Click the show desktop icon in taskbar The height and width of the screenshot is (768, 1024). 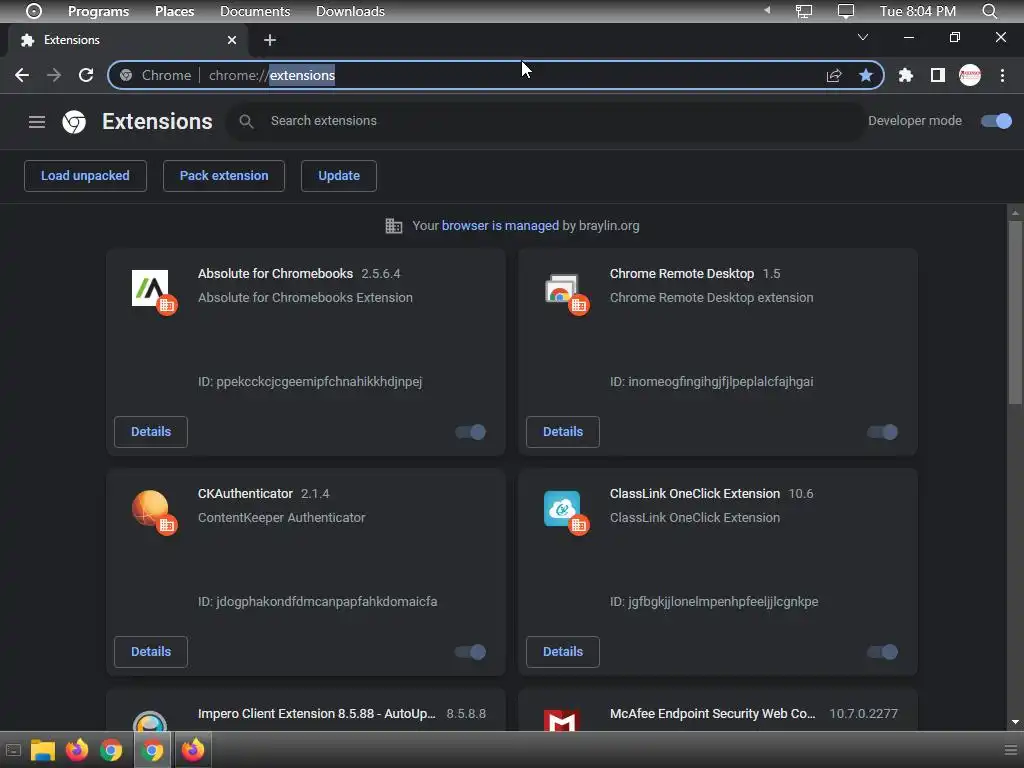point(13,750)
